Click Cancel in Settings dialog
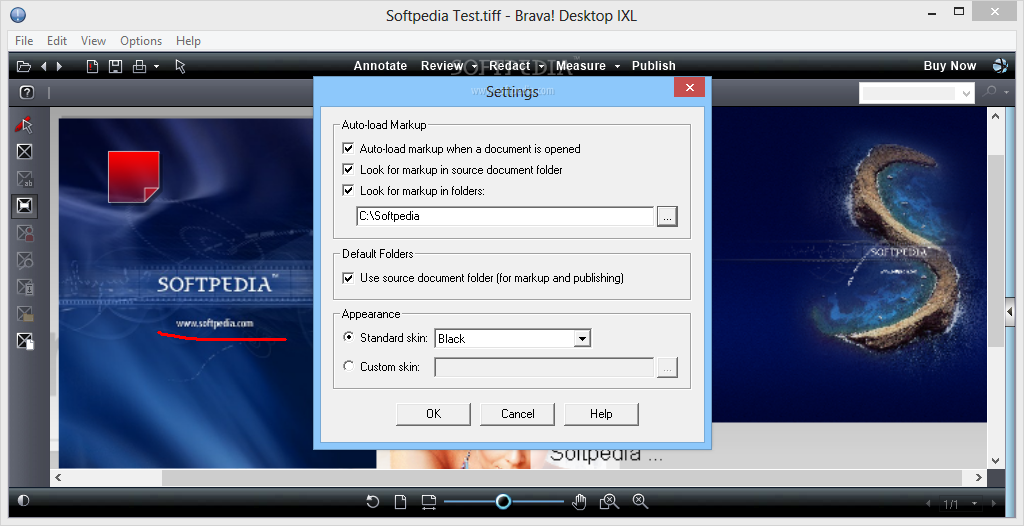Screen dimensions: 1024x526 point(517,414)
